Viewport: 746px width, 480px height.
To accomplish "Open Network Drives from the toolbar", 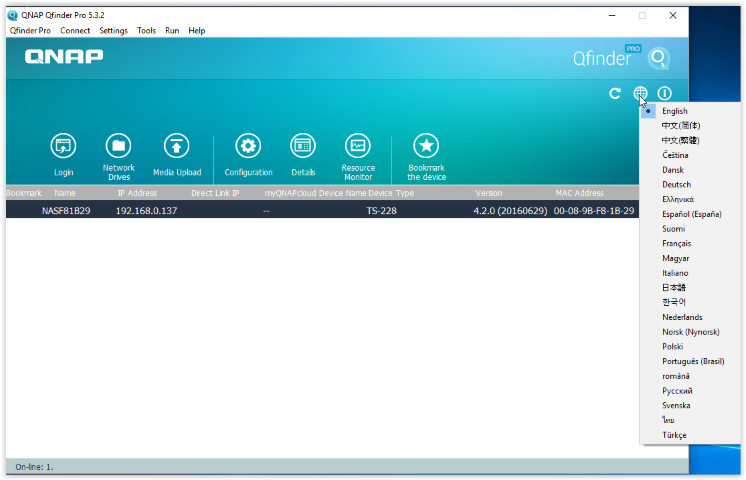I will coord(119,146).
